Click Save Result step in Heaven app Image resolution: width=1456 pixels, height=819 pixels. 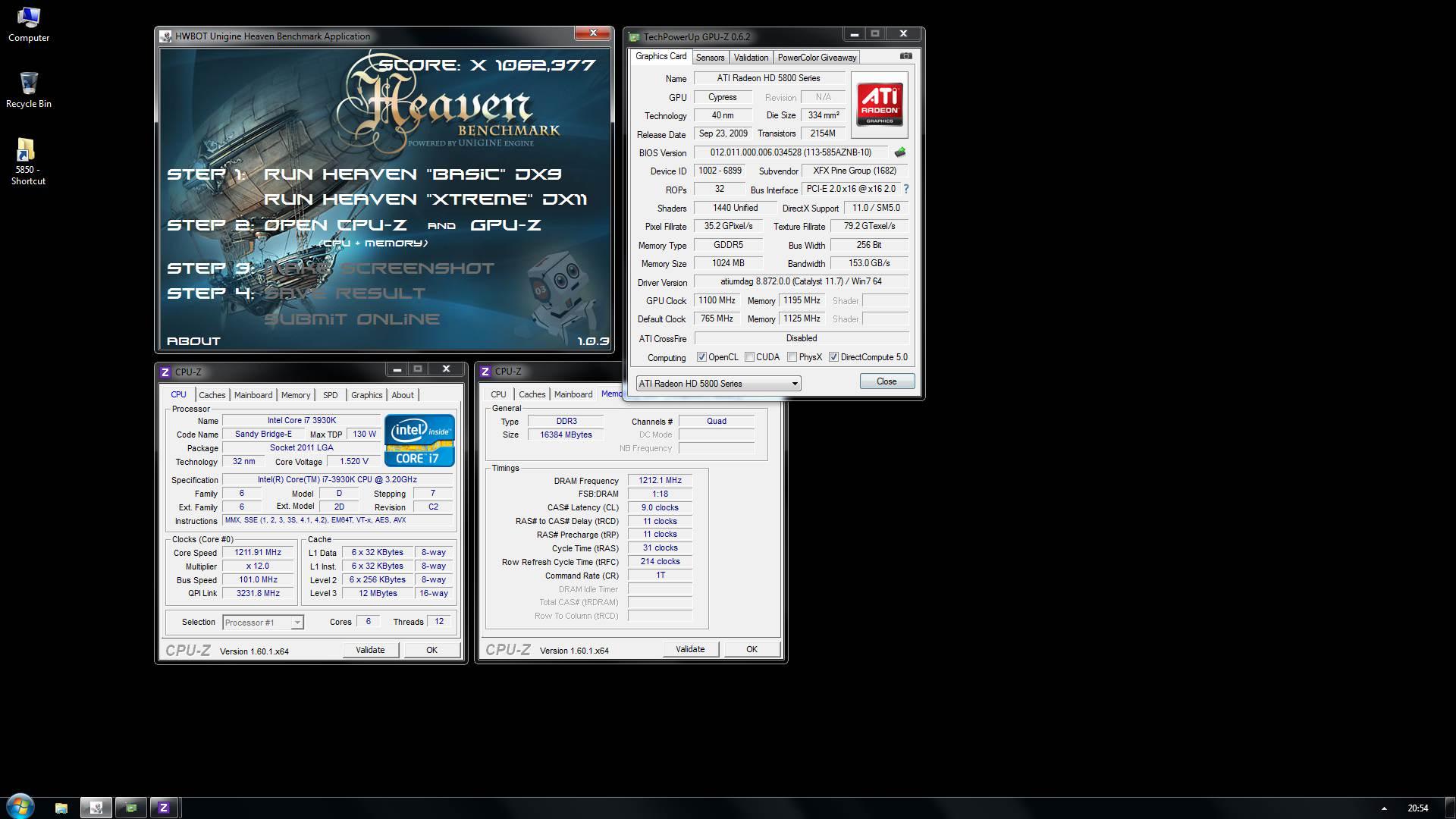[344, 293]
